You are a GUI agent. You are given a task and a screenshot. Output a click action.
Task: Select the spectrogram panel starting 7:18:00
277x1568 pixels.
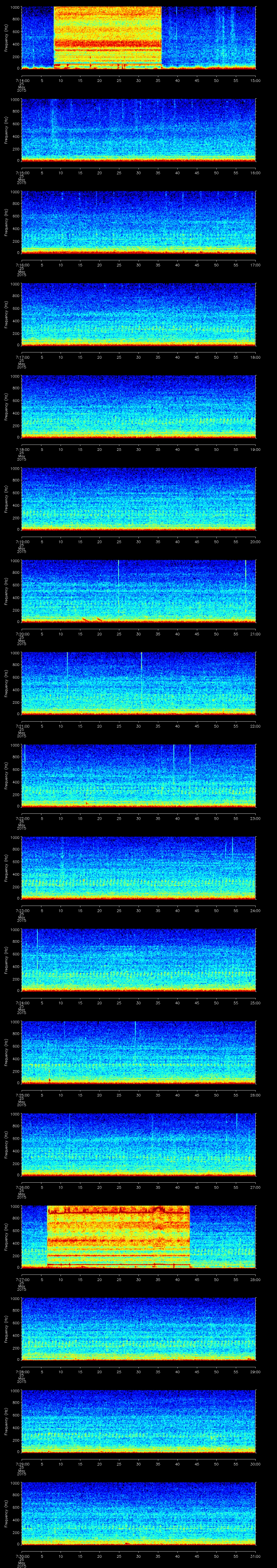(x=138, y=407)
